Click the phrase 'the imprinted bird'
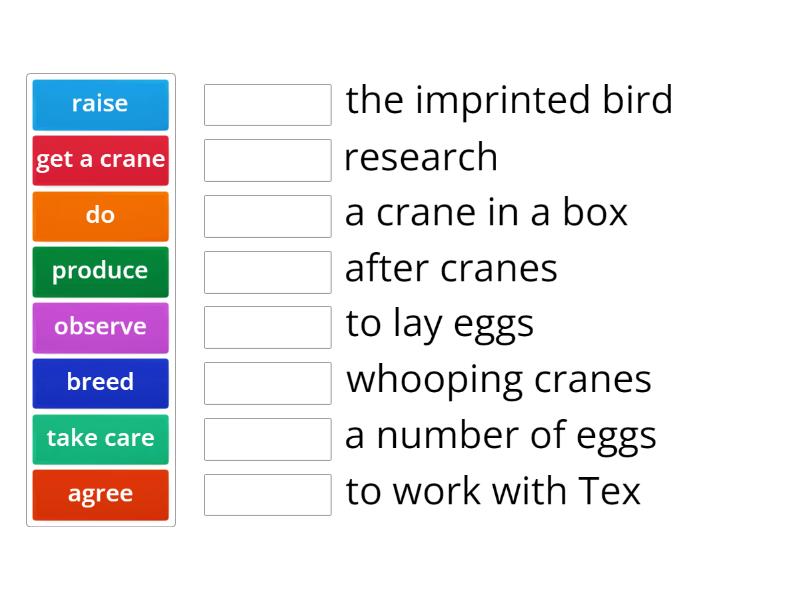This screenshot has height=600, width=800. point(509,101)
